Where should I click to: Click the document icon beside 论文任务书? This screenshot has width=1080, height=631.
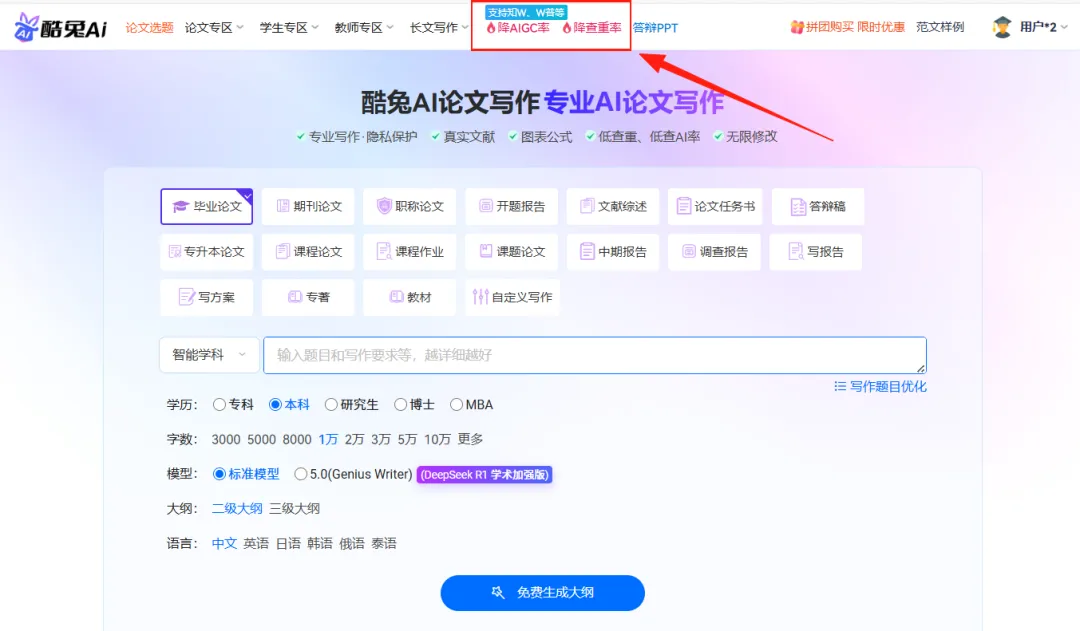coord(683,206)
